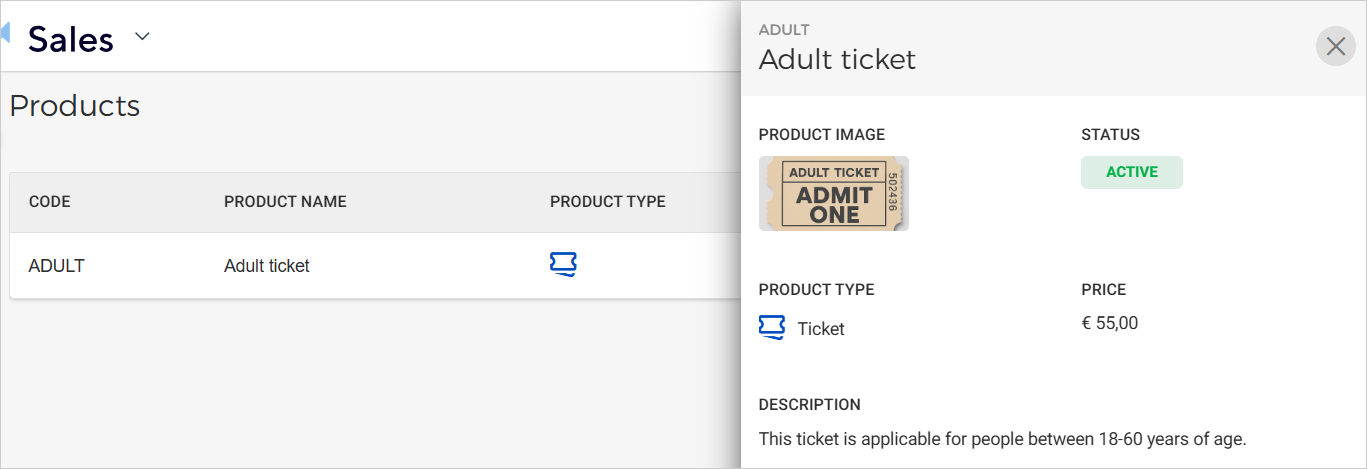Click the ticket type icon in the ADULT row
This screenshot has width=1367, height=469.
(x=563, y=265)
